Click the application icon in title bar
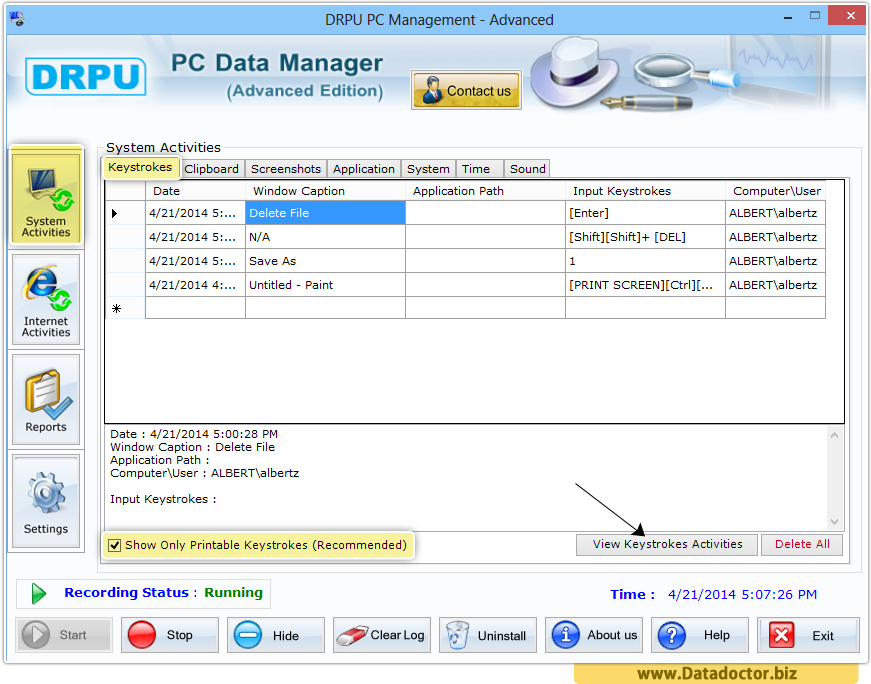Viewport: 871px width, 684px height. tap(17, 19)
